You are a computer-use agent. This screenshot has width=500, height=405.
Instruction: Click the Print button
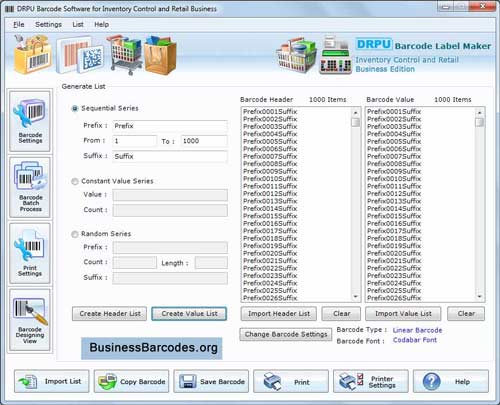tap(291, 381)
